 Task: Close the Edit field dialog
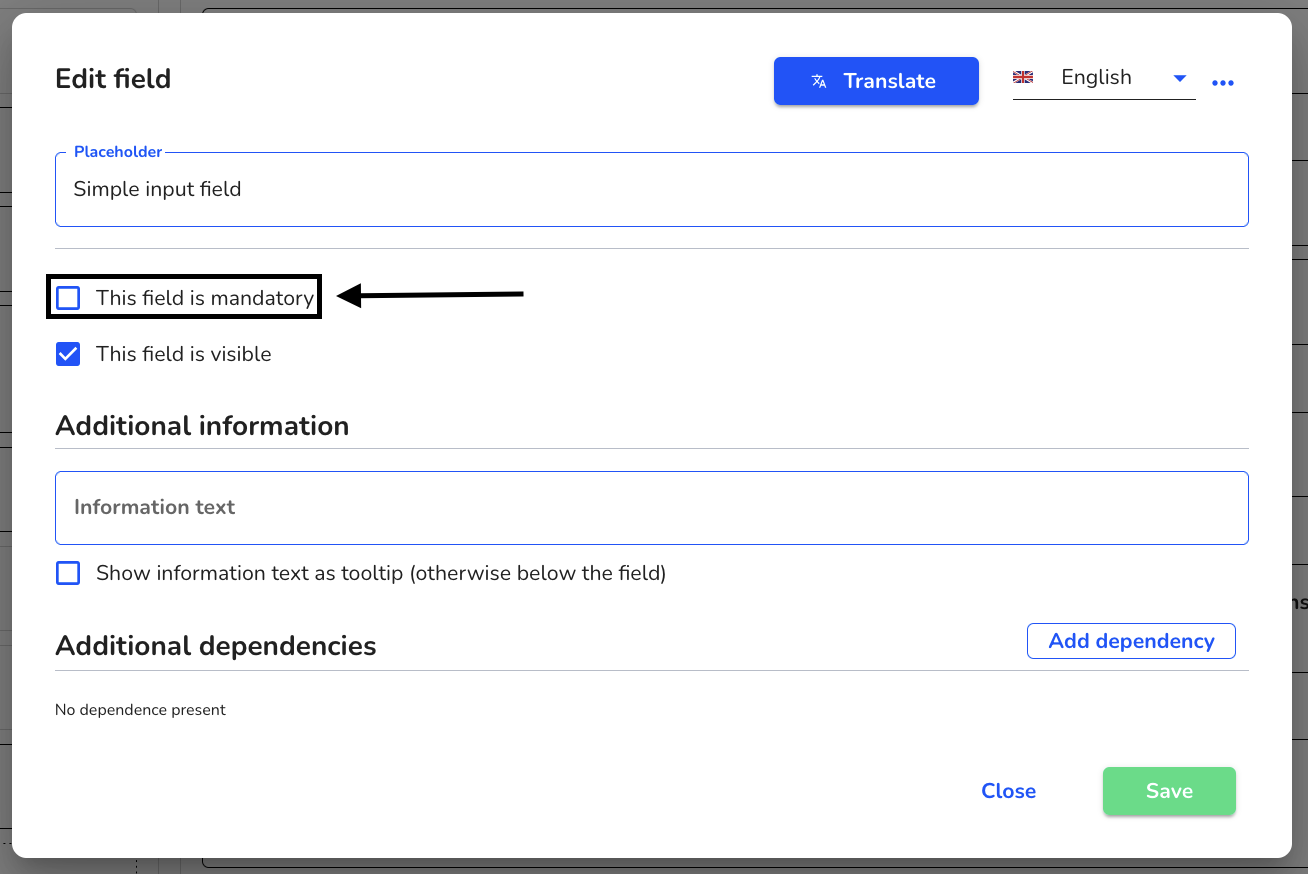(x=1008, y=791)
